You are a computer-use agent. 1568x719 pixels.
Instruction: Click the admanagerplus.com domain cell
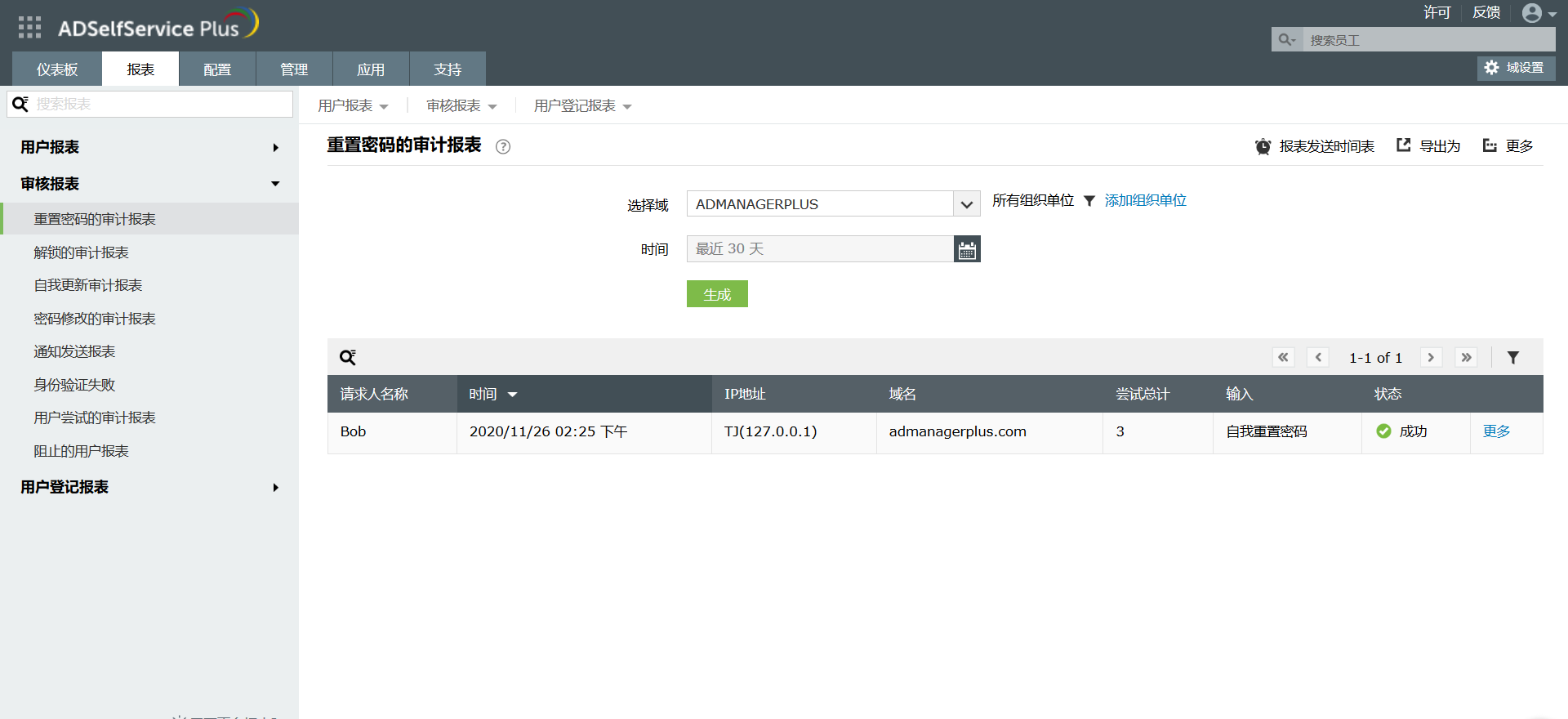point(990,431)
